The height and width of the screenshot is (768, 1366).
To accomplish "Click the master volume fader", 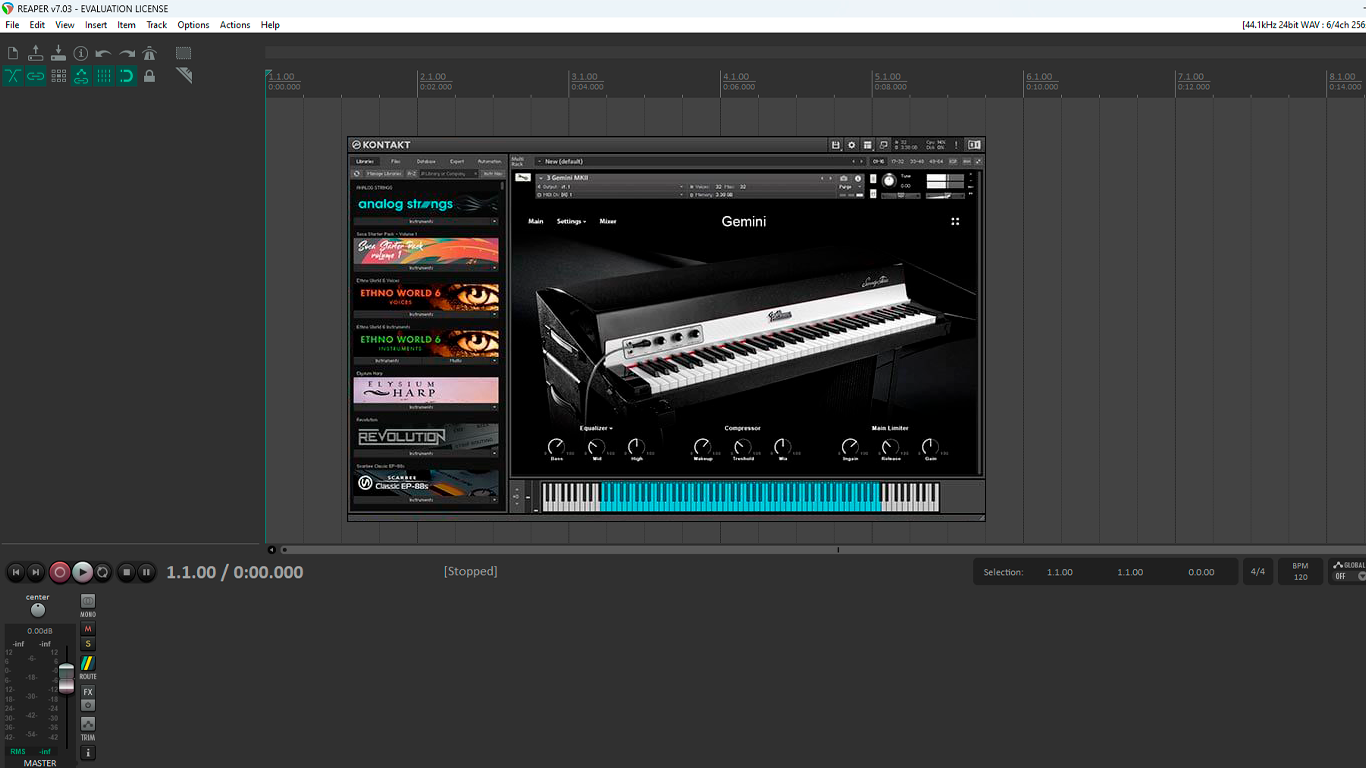I will pos(66,678).
